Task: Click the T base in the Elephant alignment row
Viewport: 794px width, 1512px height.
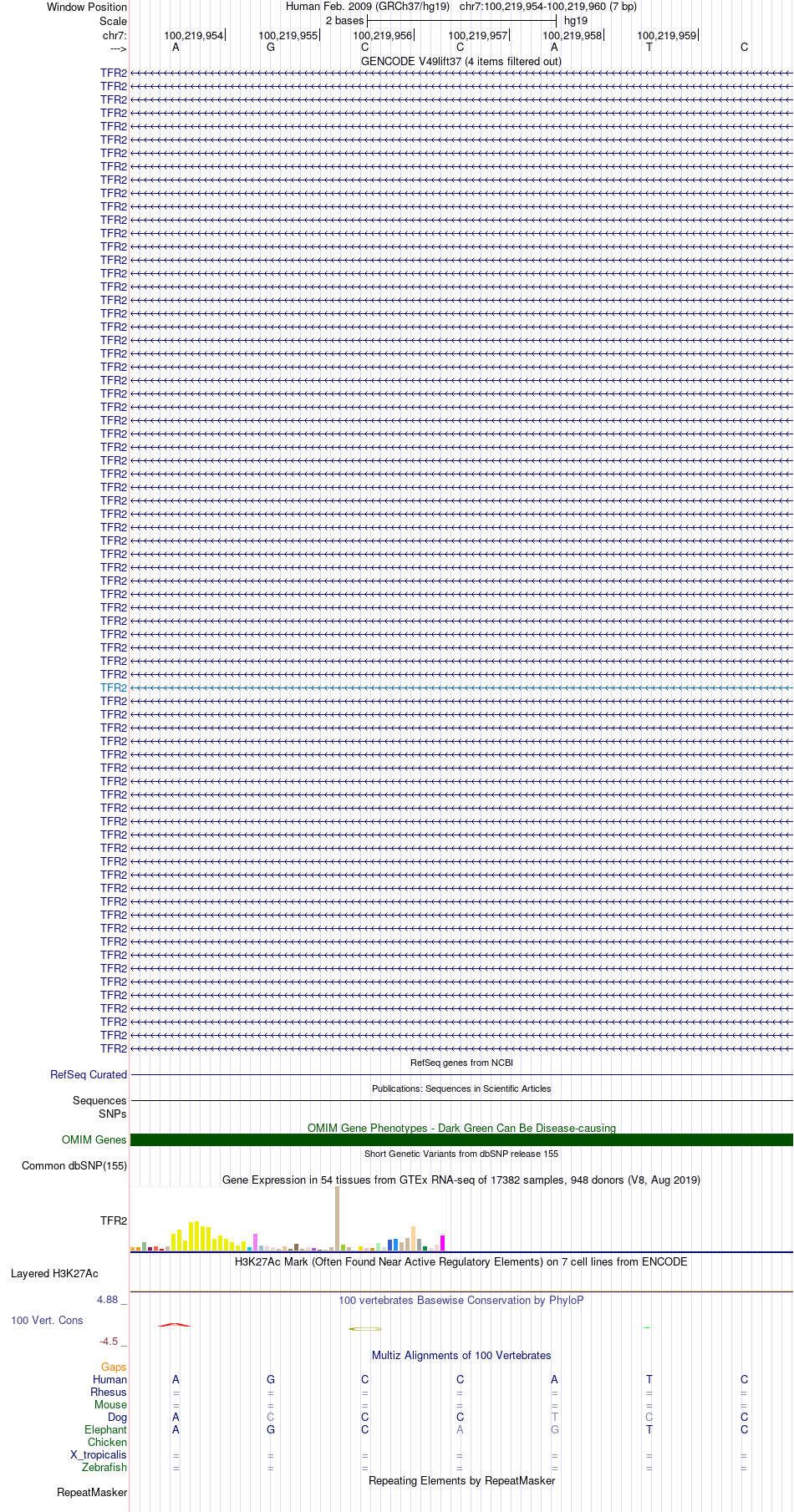Action: (x=649, y=1430)
